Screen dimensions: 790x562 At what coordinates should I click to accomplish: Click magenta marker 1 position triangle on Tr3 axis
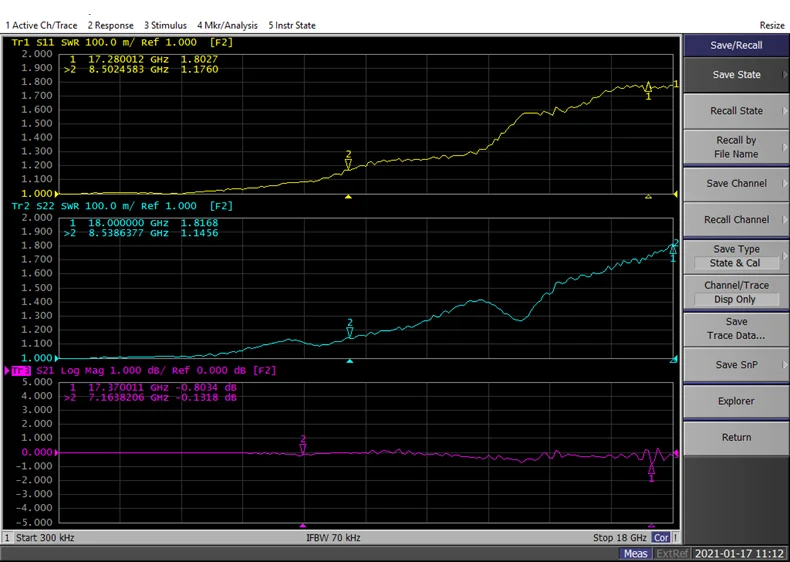[x=651, y=525]
